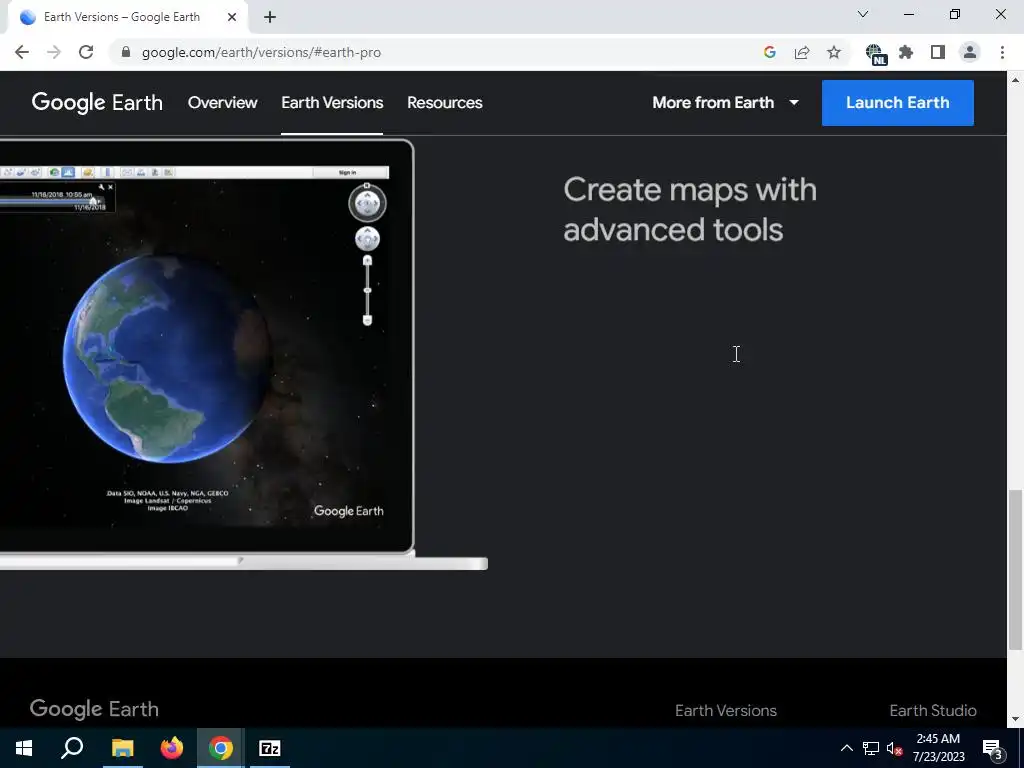Open File Explorer from the taskbar

point(122,748)
